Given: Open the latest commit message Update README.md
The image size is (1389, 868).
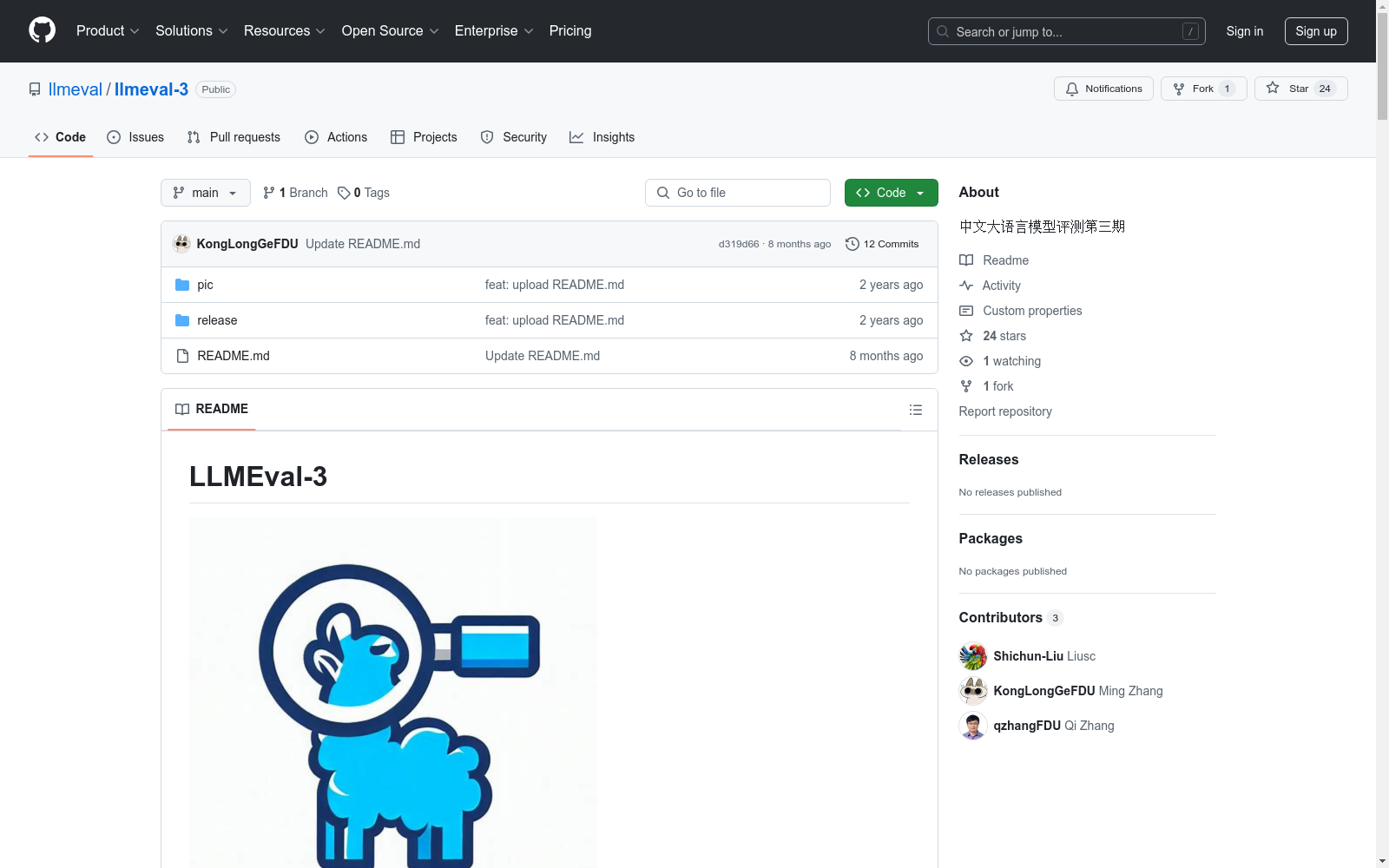Looking at the screenshot, I should coord(363,244).
